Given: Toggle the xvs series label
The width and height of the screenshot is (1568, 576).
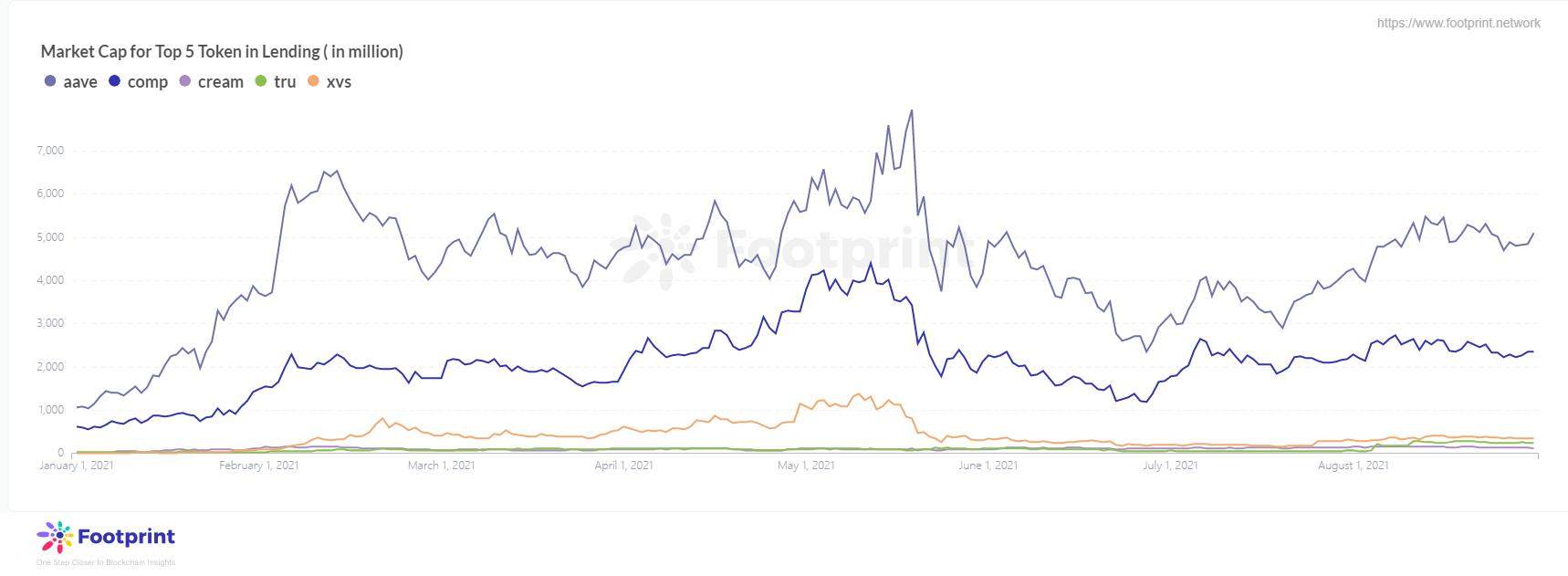Looking at the screenshot, I should pos(339,82).
